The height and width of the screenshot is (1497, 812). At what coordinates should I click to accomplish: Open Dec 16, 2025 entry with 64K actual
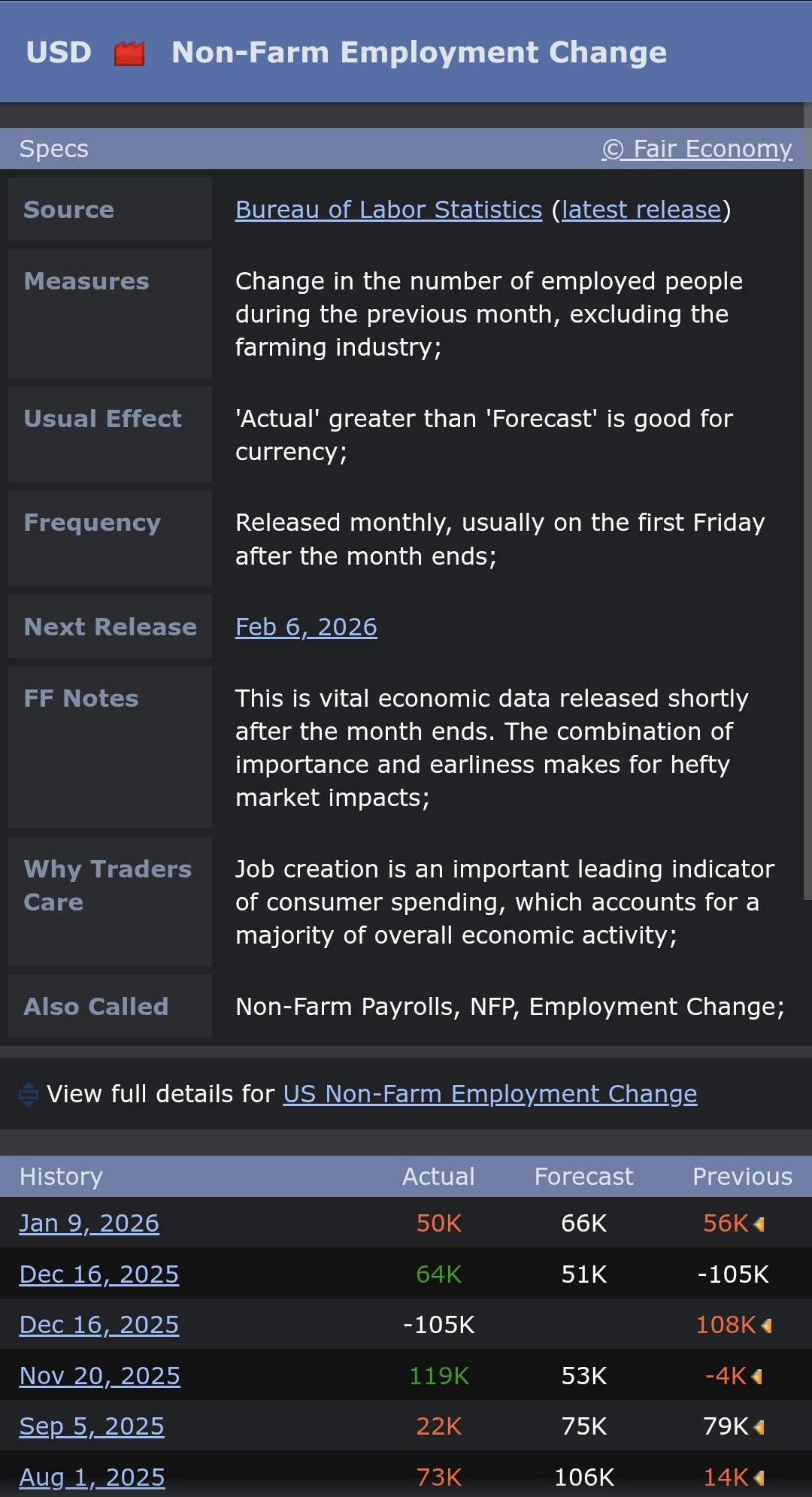(98, 1274)
